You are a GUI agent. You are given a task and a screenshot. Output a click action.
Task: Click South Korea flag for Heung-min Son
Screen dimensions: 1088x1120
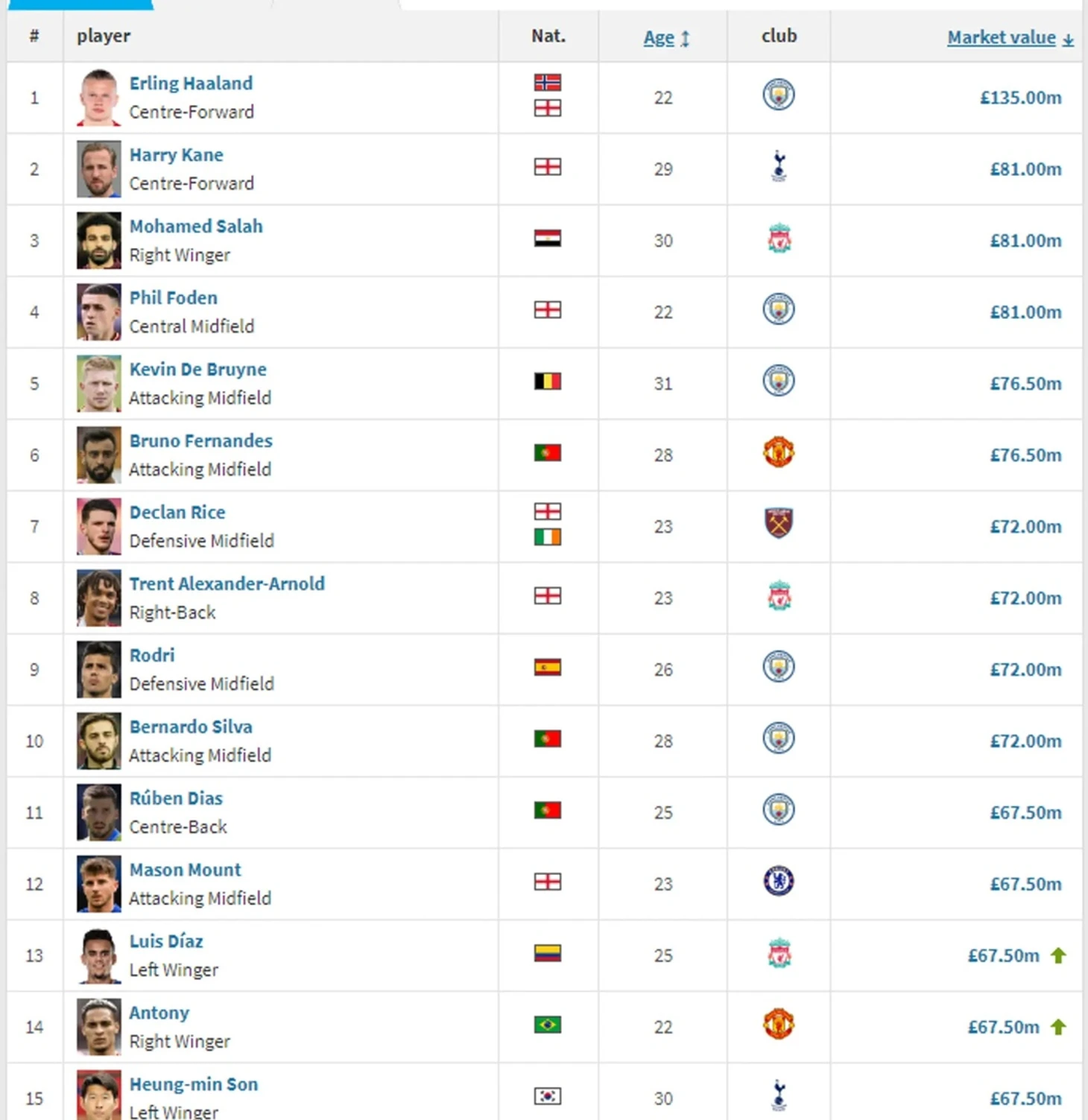click(x=548, y=1096)
